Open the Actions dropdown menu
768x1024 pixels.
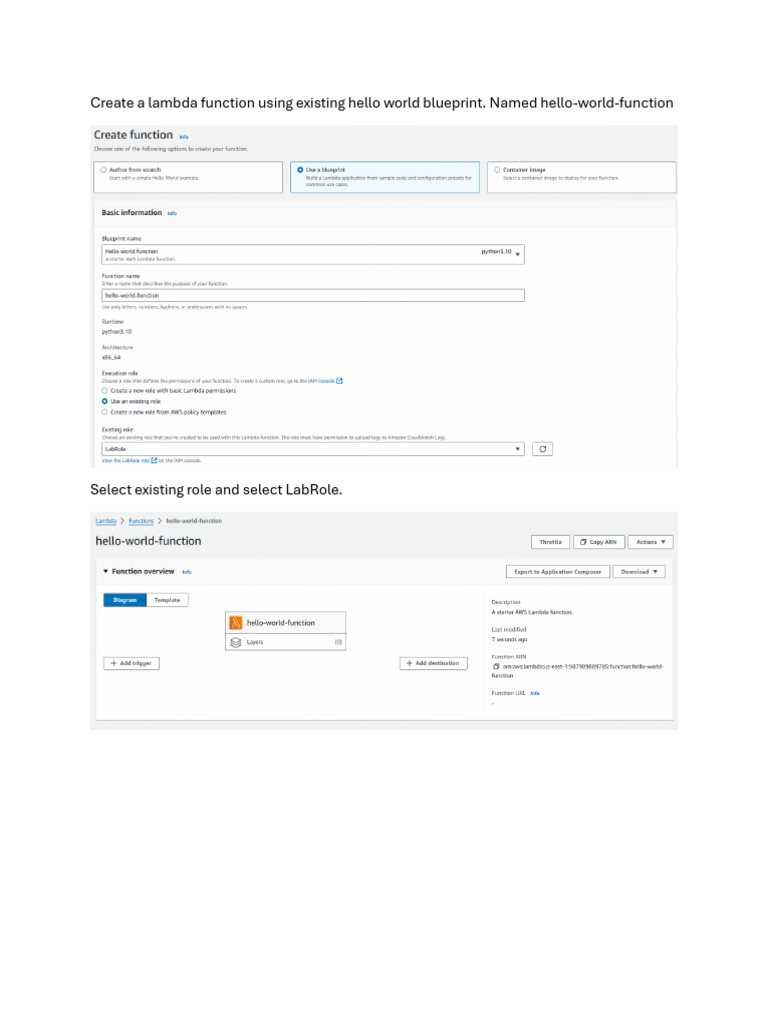(650, 542)
